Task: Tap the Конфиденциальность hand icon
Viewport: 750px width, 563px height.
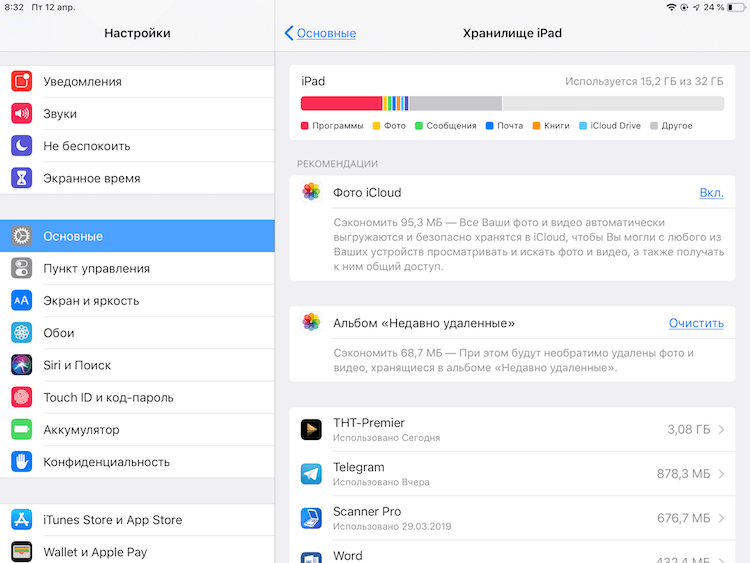Action: coord(22,462)
